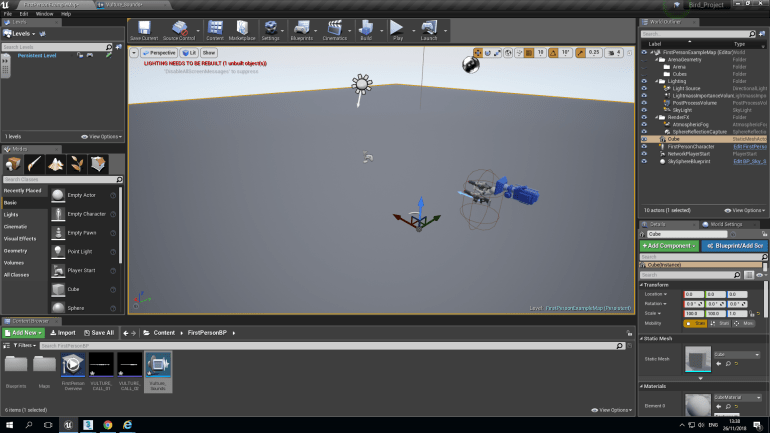
Task: Start Play in editor
Action: (397, 30)
